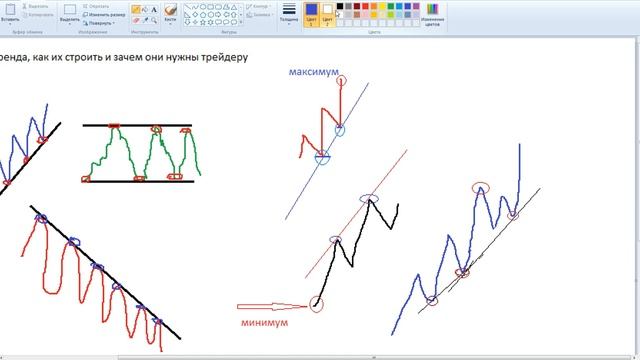Screen dimensions: 640x360
Task: Select the Text tool (A)
Action: 154,9
